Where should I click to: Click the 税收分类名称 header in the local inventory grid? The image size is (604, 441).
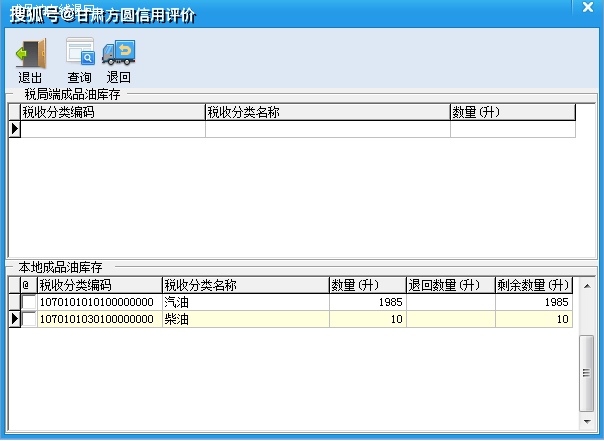point(245,285)
